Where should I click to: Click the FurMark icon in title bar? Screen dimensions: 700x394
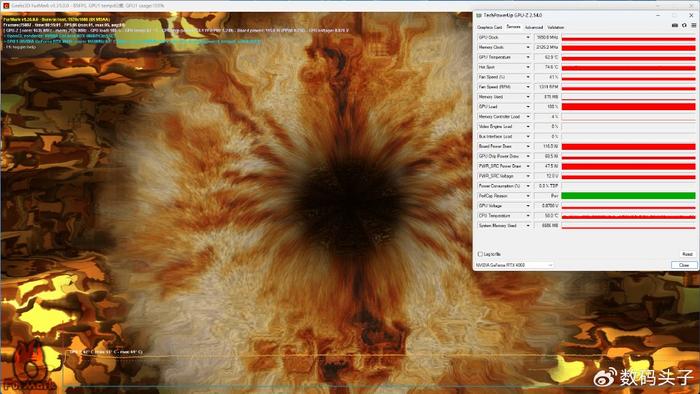[x=6, y=6]
